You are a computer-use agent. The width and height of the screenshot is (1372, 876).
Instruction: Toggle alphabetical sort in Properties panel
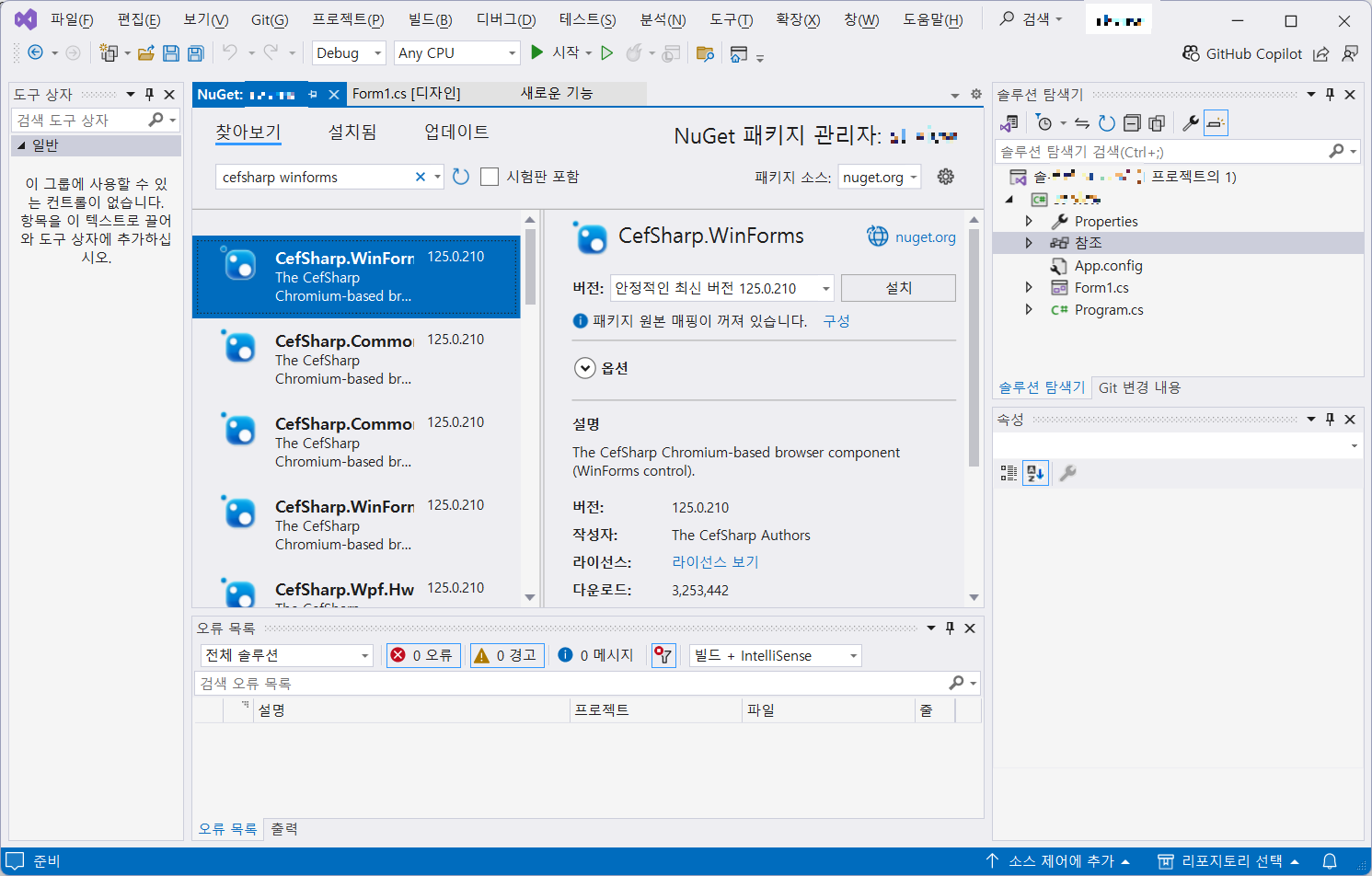(1035, 473)
